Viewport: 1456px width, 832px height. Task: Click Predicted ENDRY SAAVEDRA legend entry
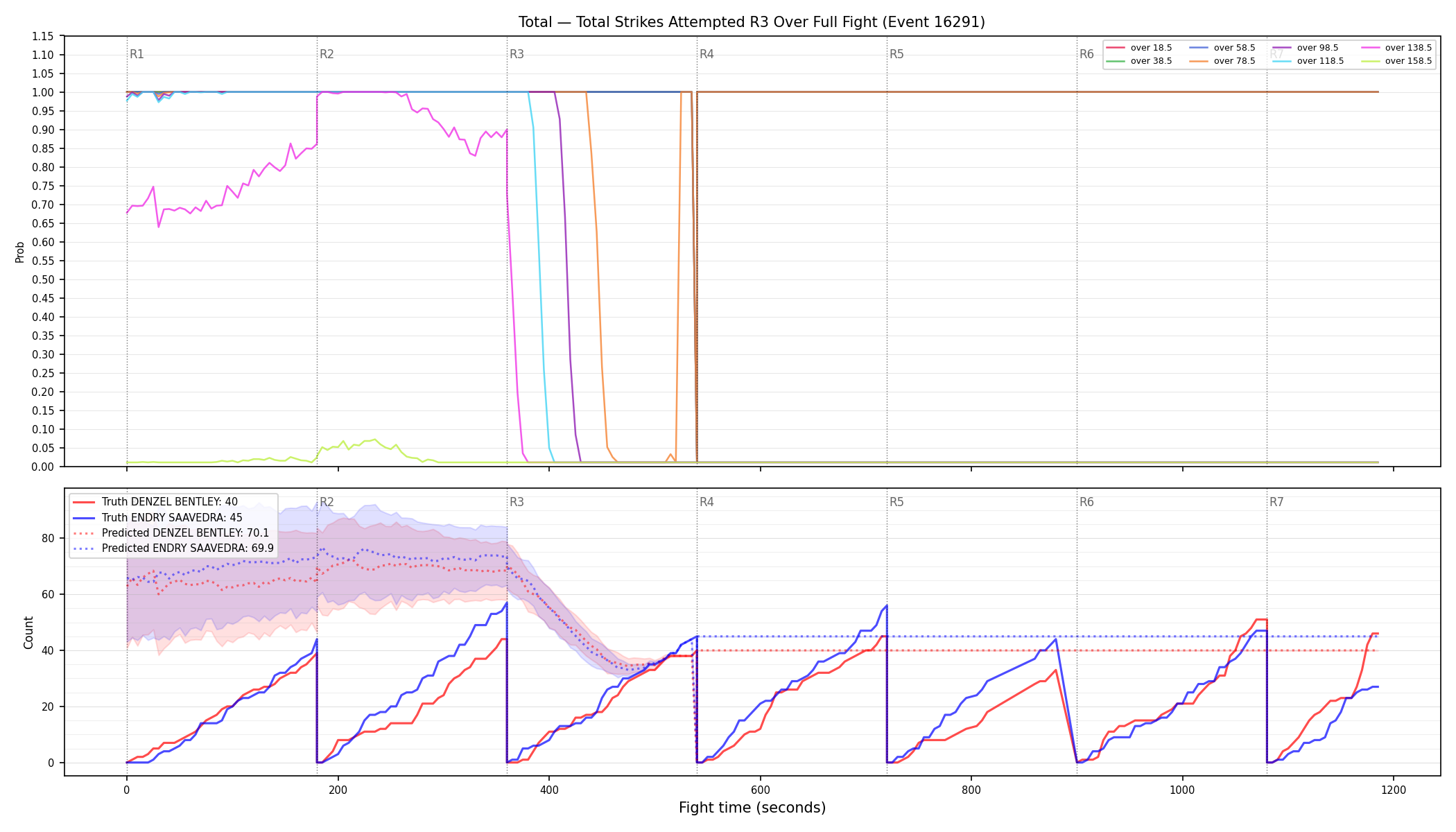click(173, 548)
